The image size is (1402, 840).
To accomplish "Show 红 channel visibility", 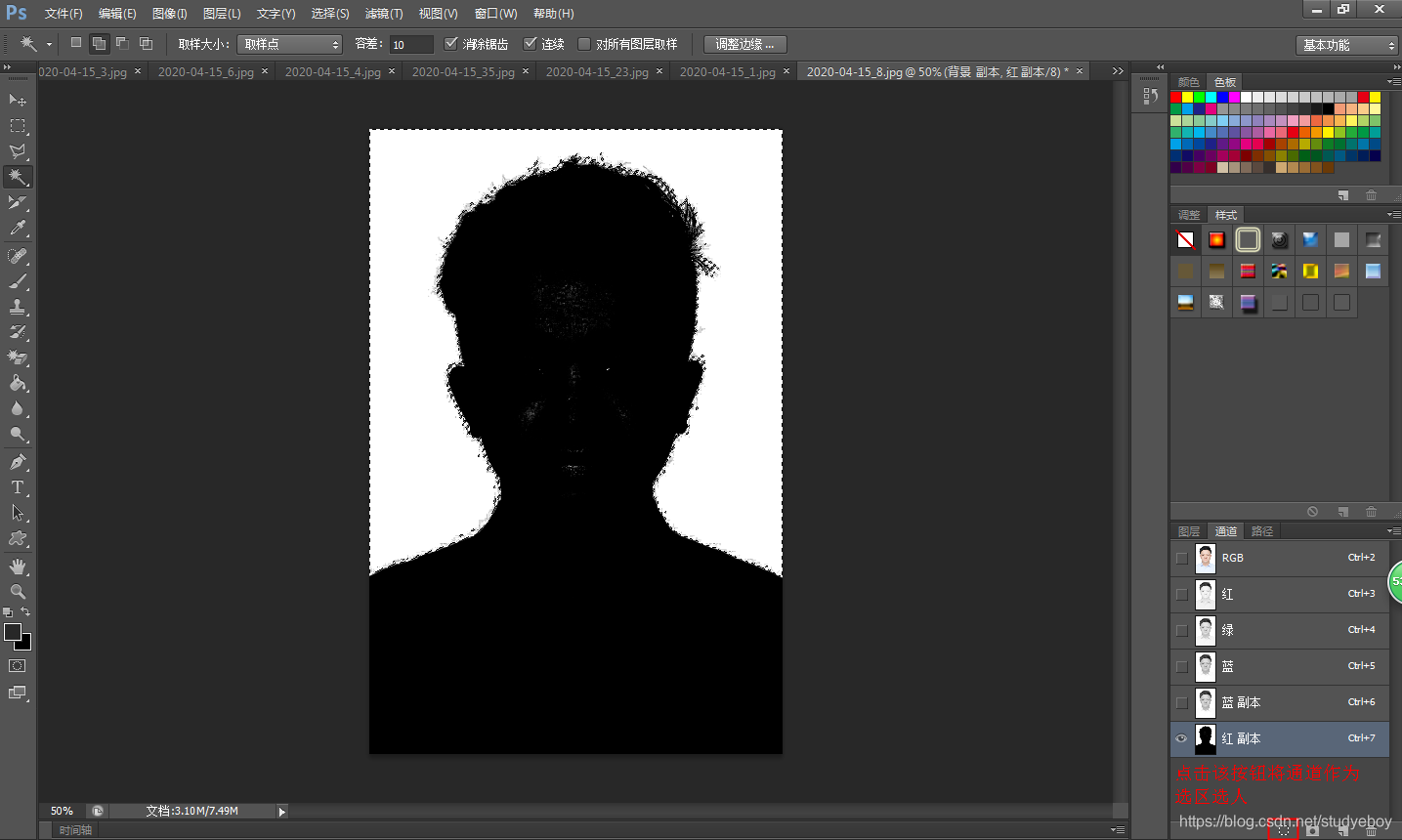I will pos(1182,594).
